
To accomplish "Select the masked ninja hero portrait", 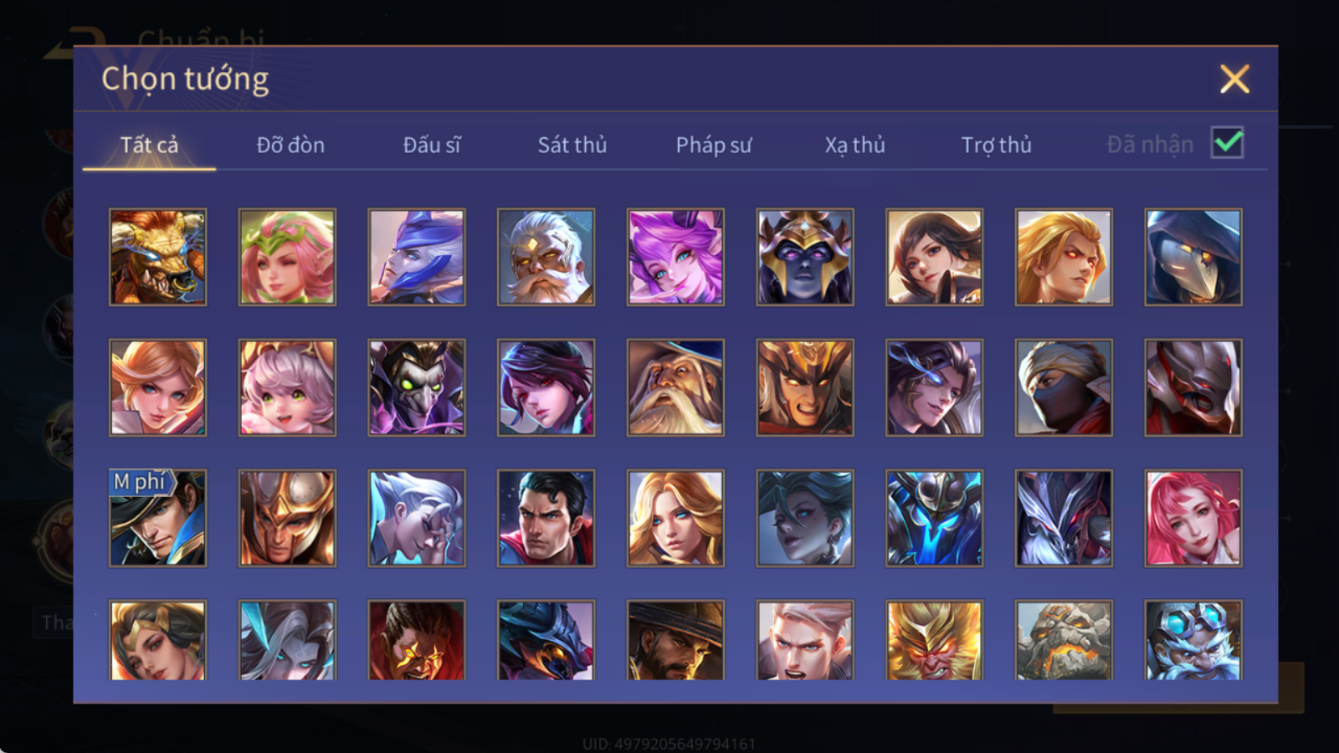I will [1064, 388].
